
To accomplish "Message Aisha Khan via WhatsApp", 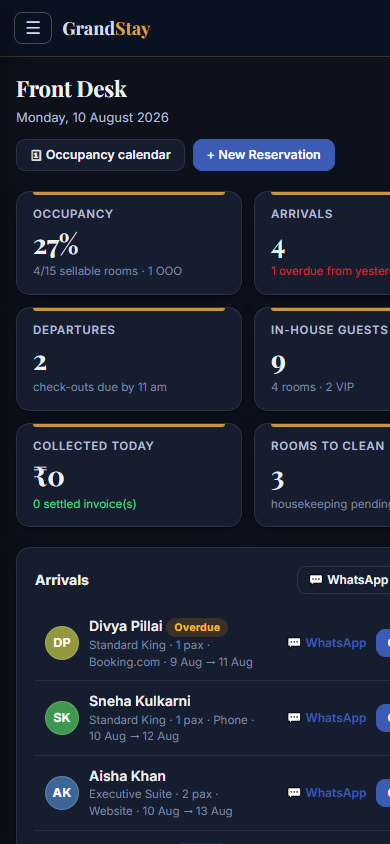I will (x=327, y=792).
